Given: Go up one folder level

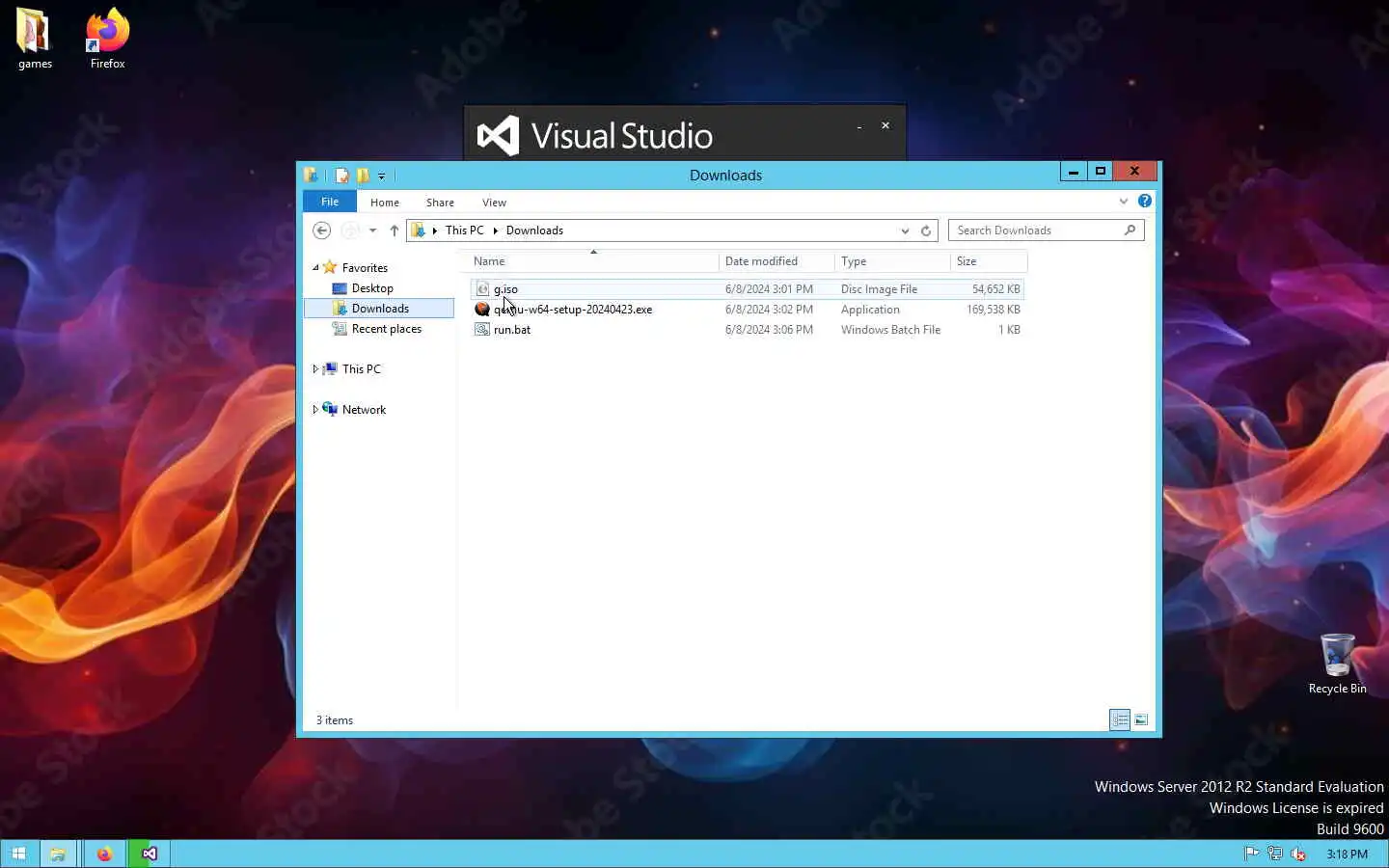Looking at the screenshot, I should coord(394,231).
